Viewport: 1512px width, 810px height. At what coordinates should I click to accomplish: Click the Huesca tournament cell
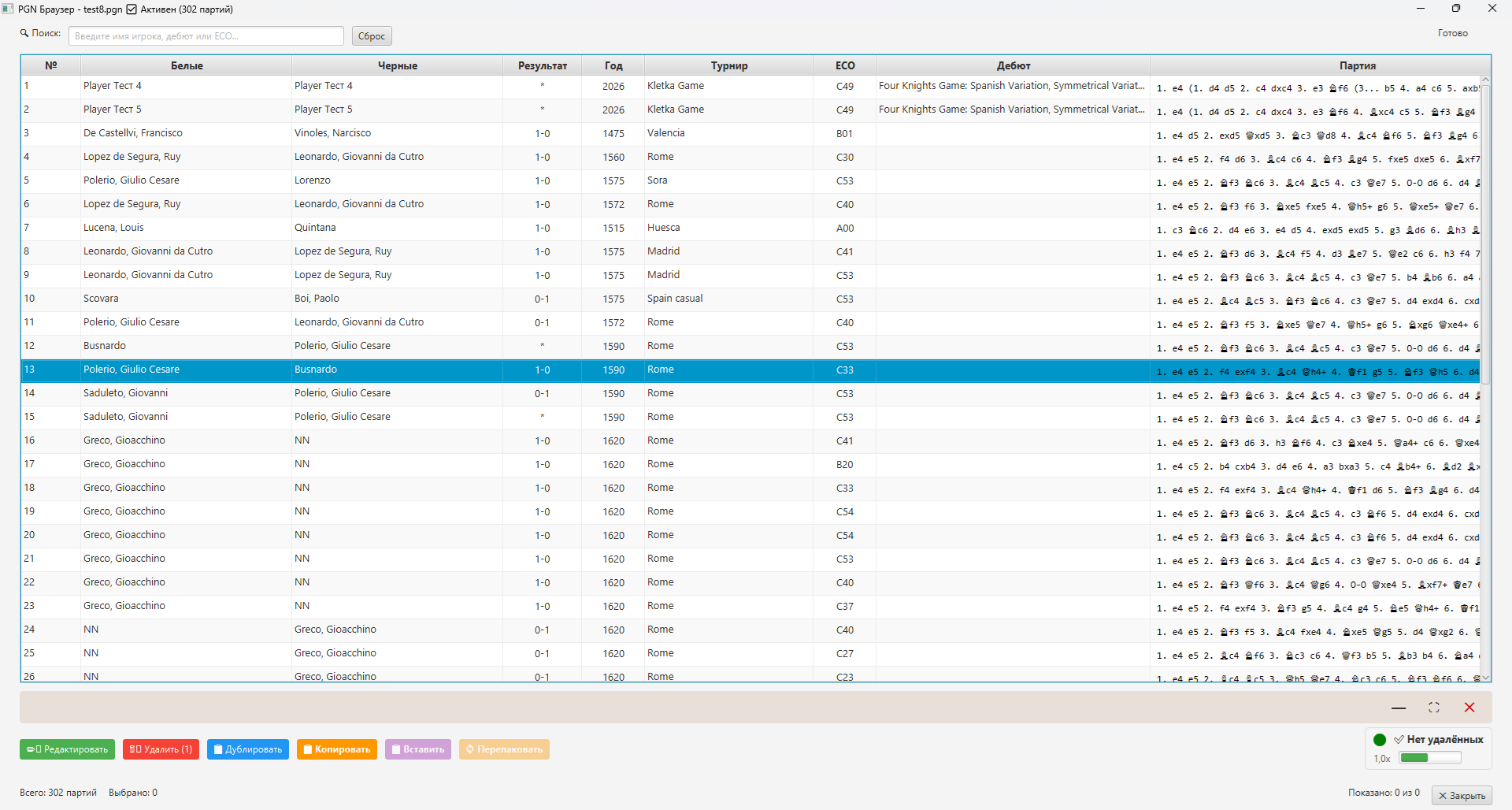tap(728, 228)
